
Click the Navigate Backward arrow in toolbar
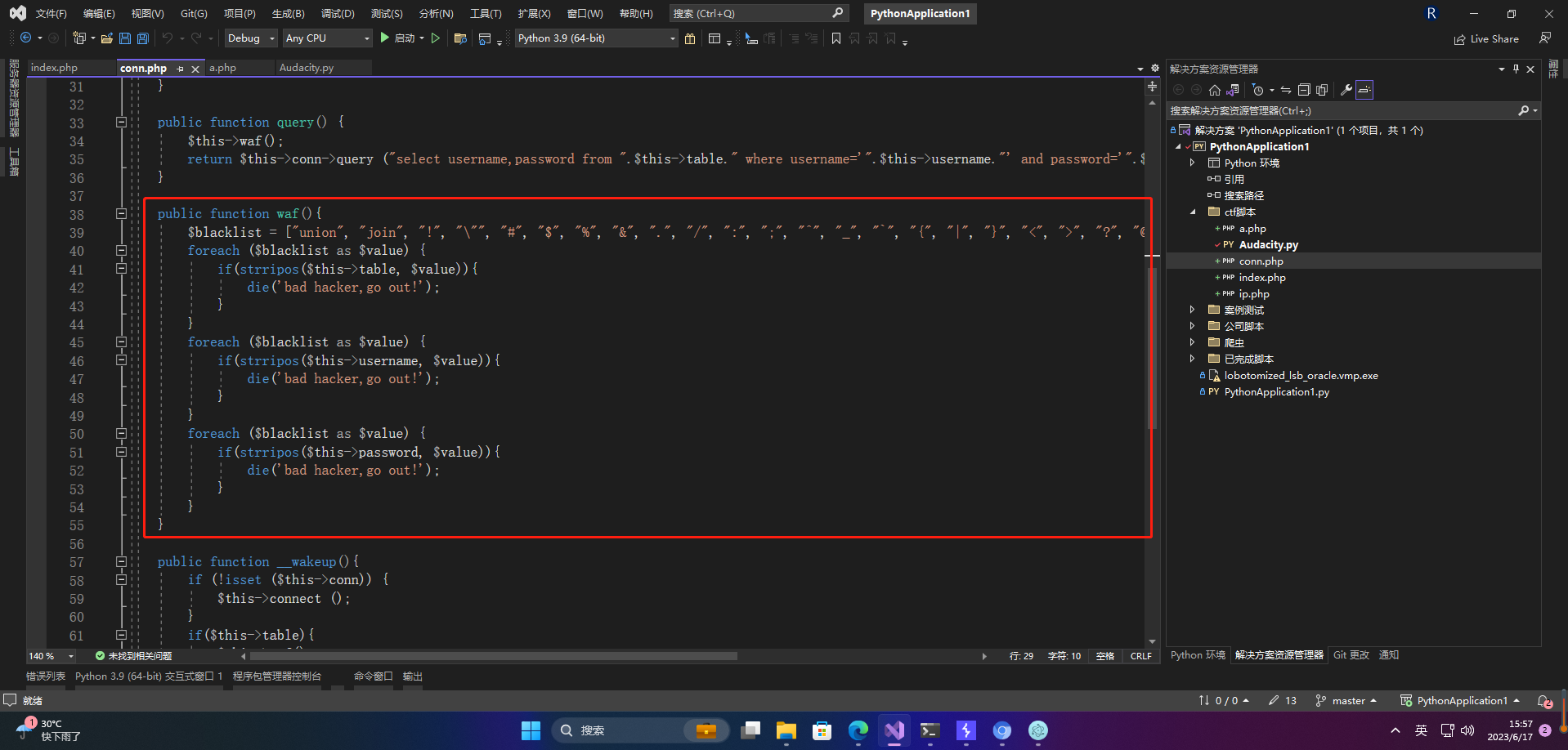26,38
